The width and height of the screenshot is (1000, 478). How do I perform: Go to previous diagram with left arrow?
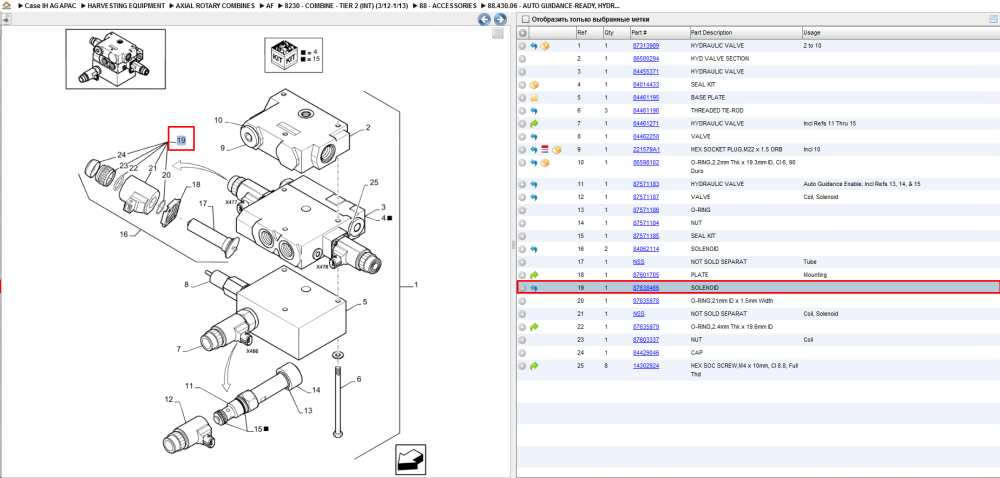[x=485, y=20]
